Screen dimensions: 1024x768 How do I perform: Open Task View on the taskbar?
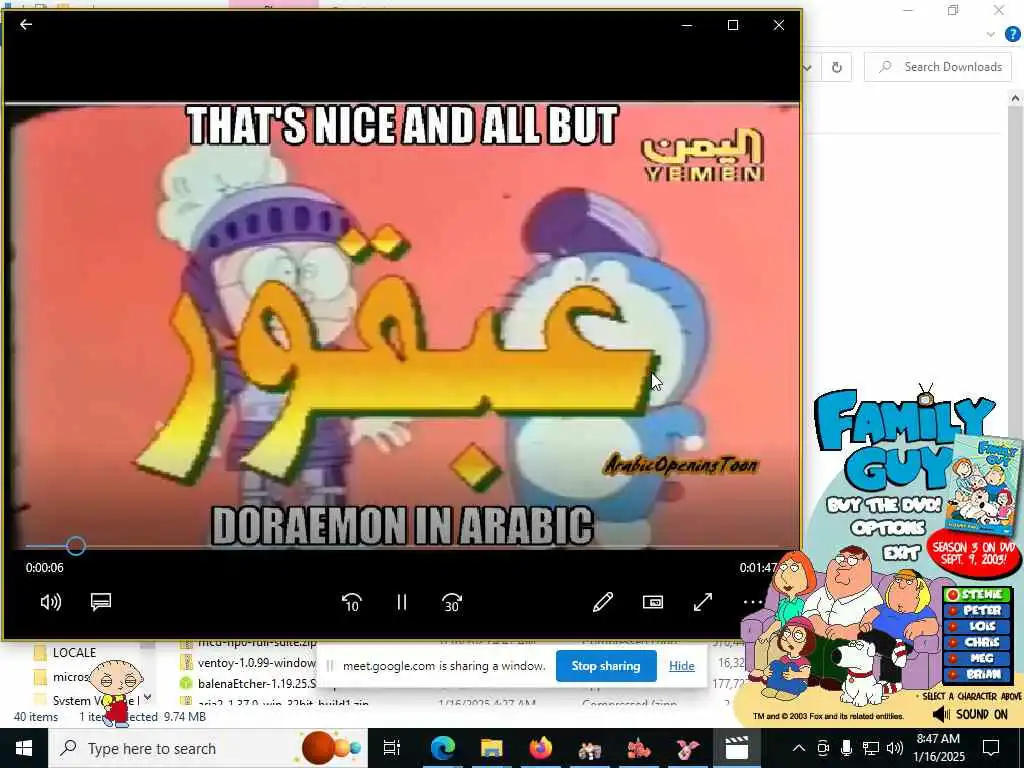coord(392,748)
